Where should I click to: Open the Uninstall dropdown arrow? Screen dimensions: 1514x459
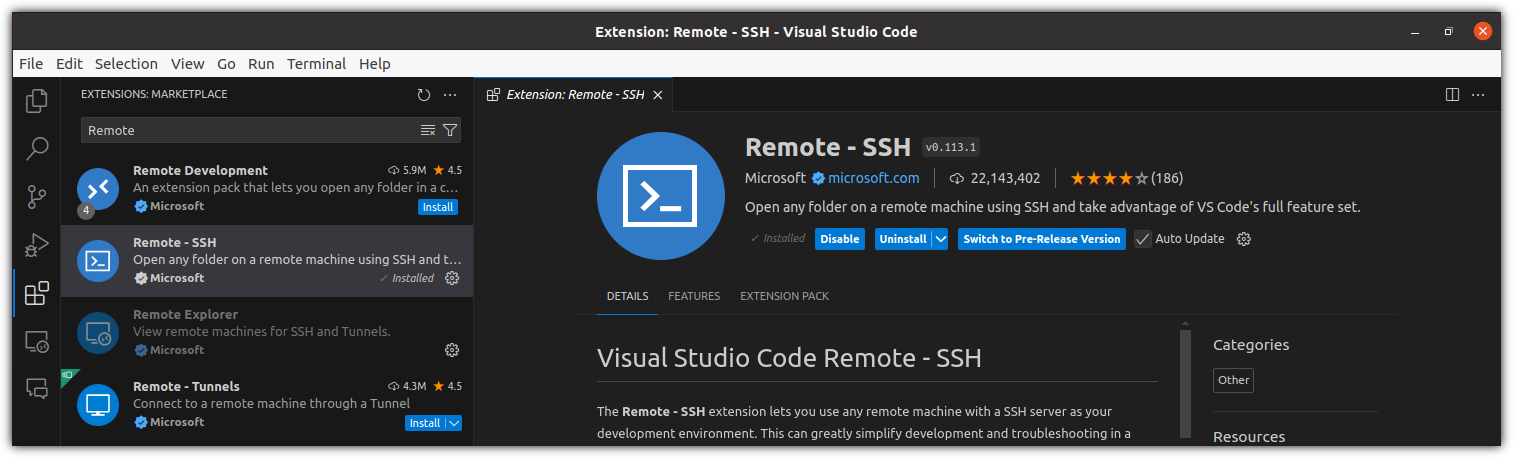940,239
